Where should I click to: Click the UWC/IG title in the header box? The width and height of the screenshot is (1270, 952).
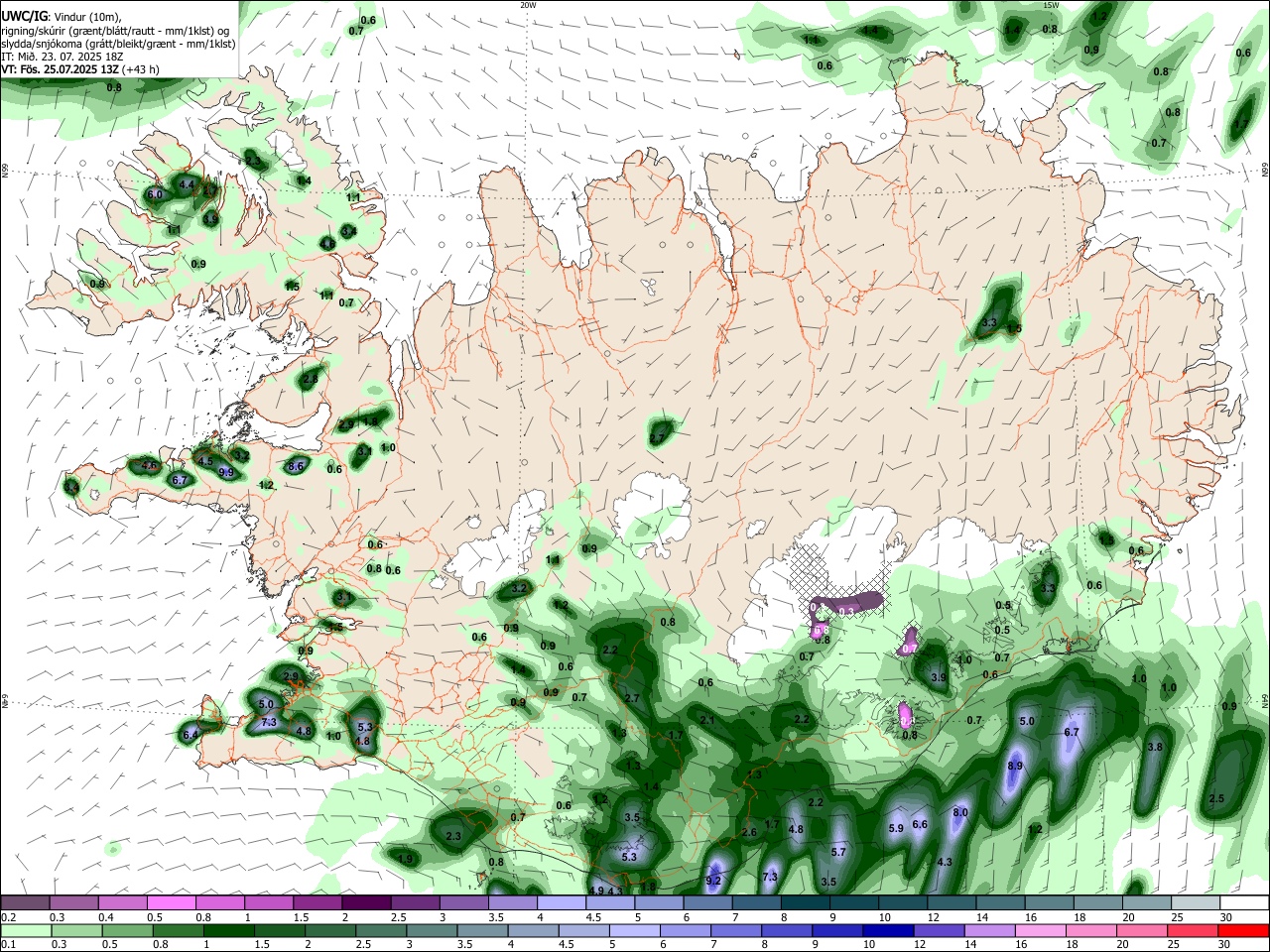(23, 16)
